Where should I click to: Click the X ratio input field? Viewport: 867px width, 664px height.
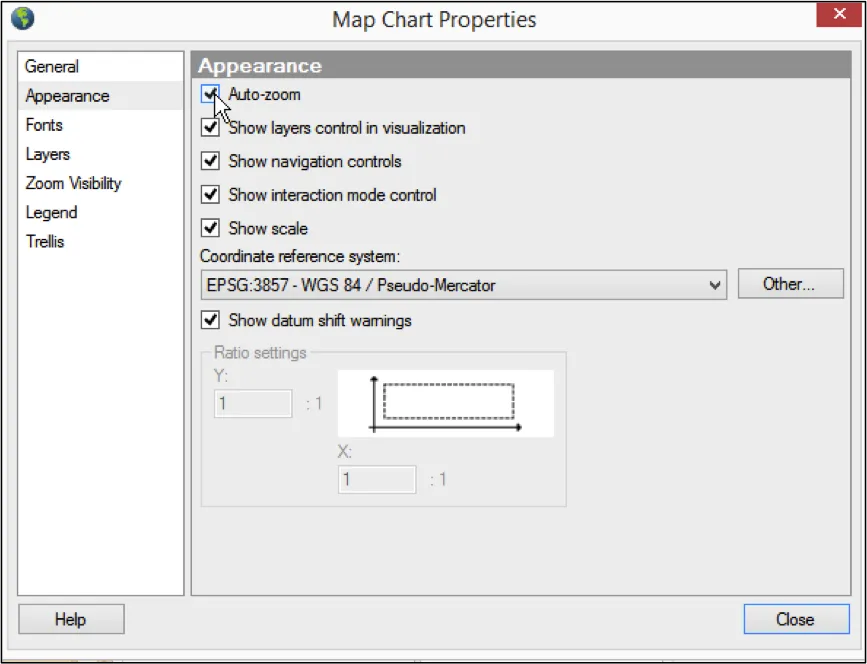(x=377, y=479)
